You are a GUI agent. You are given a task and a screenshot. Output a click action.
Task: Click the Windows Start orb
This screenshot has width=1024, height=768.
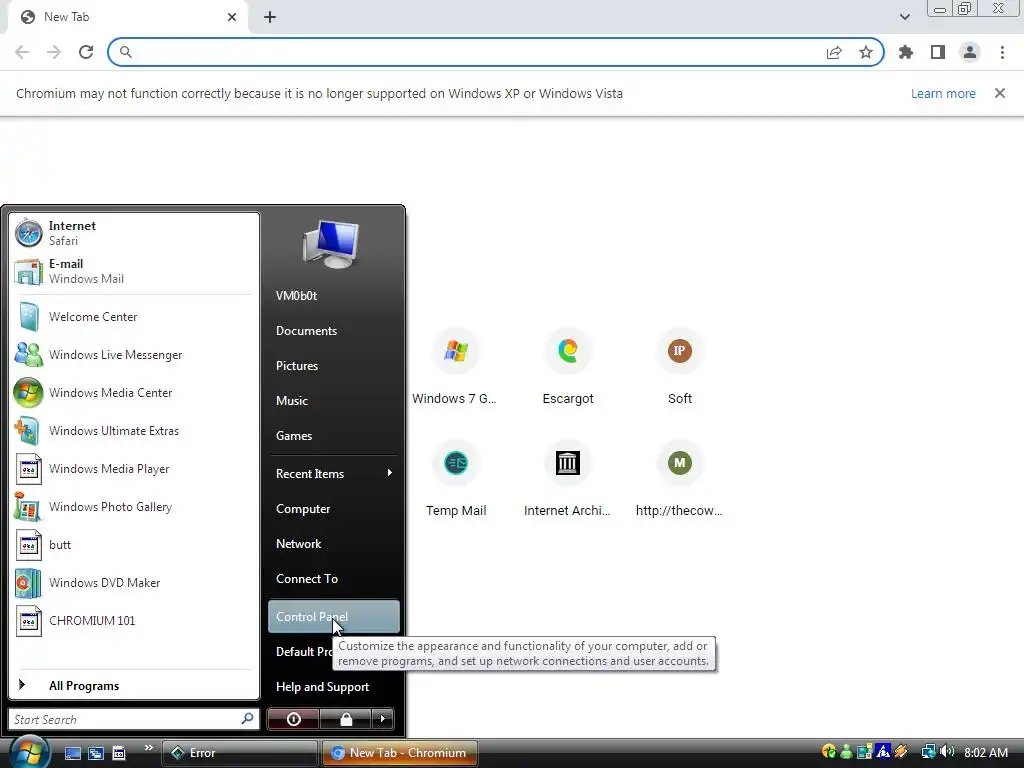pos(29,752)
